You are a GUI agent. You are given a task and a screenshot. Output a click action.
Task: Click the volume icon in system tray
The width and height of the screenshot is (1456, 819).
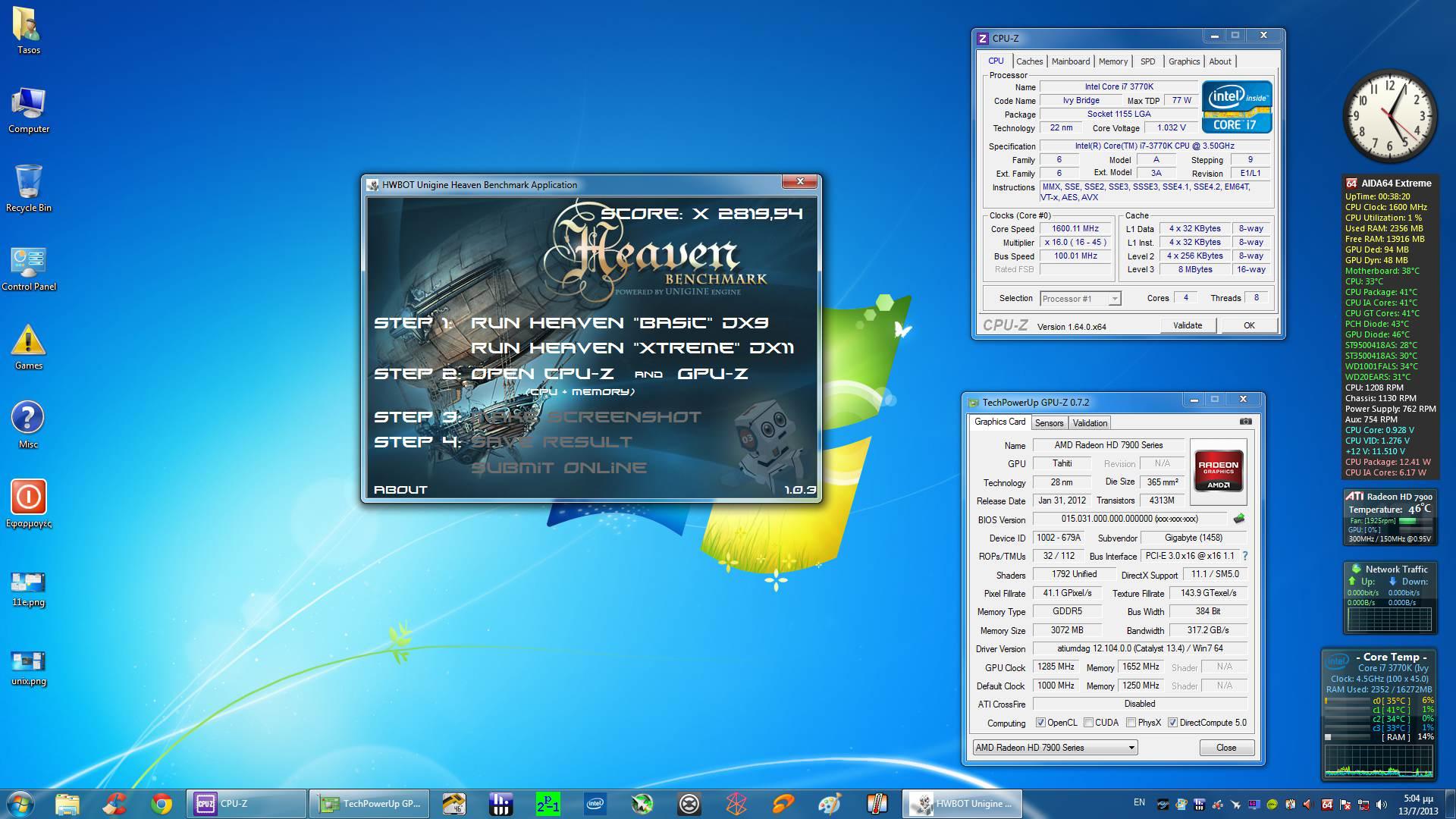pyautogui.click(x=1382, y=804)
